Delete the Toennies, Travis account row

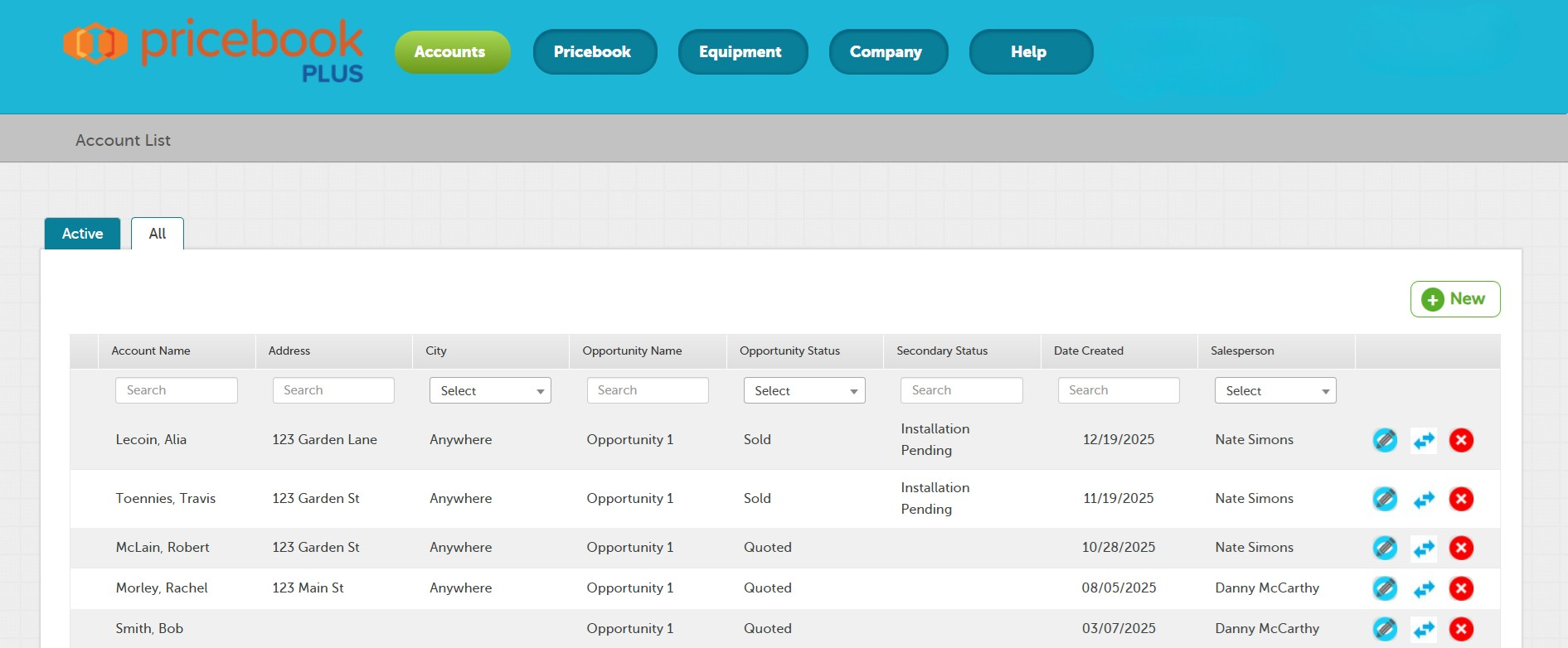pyautogui.click(x=1461, y=499)
